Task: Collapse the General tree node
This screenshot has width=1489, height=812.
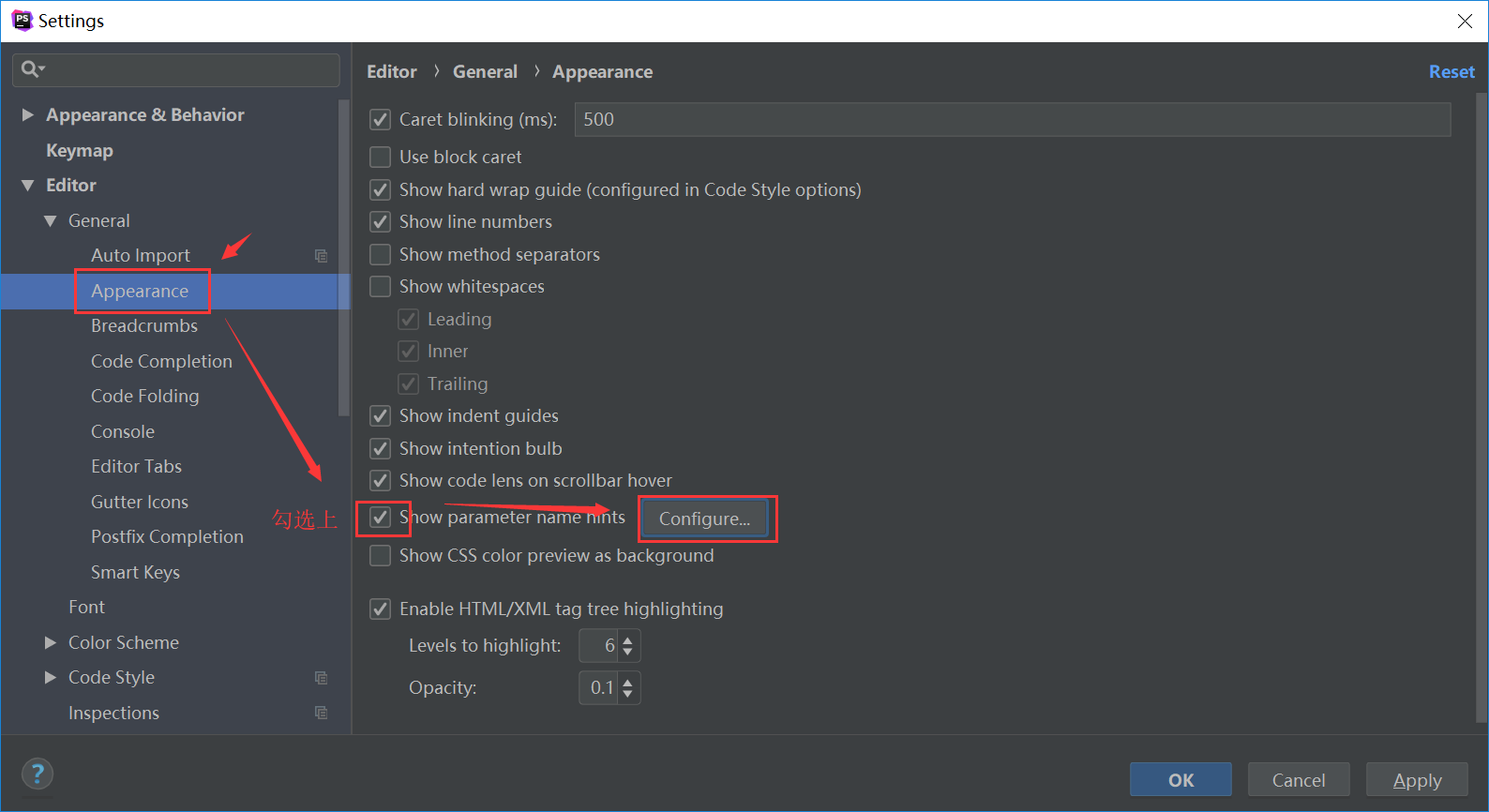Action: (51, 221)
